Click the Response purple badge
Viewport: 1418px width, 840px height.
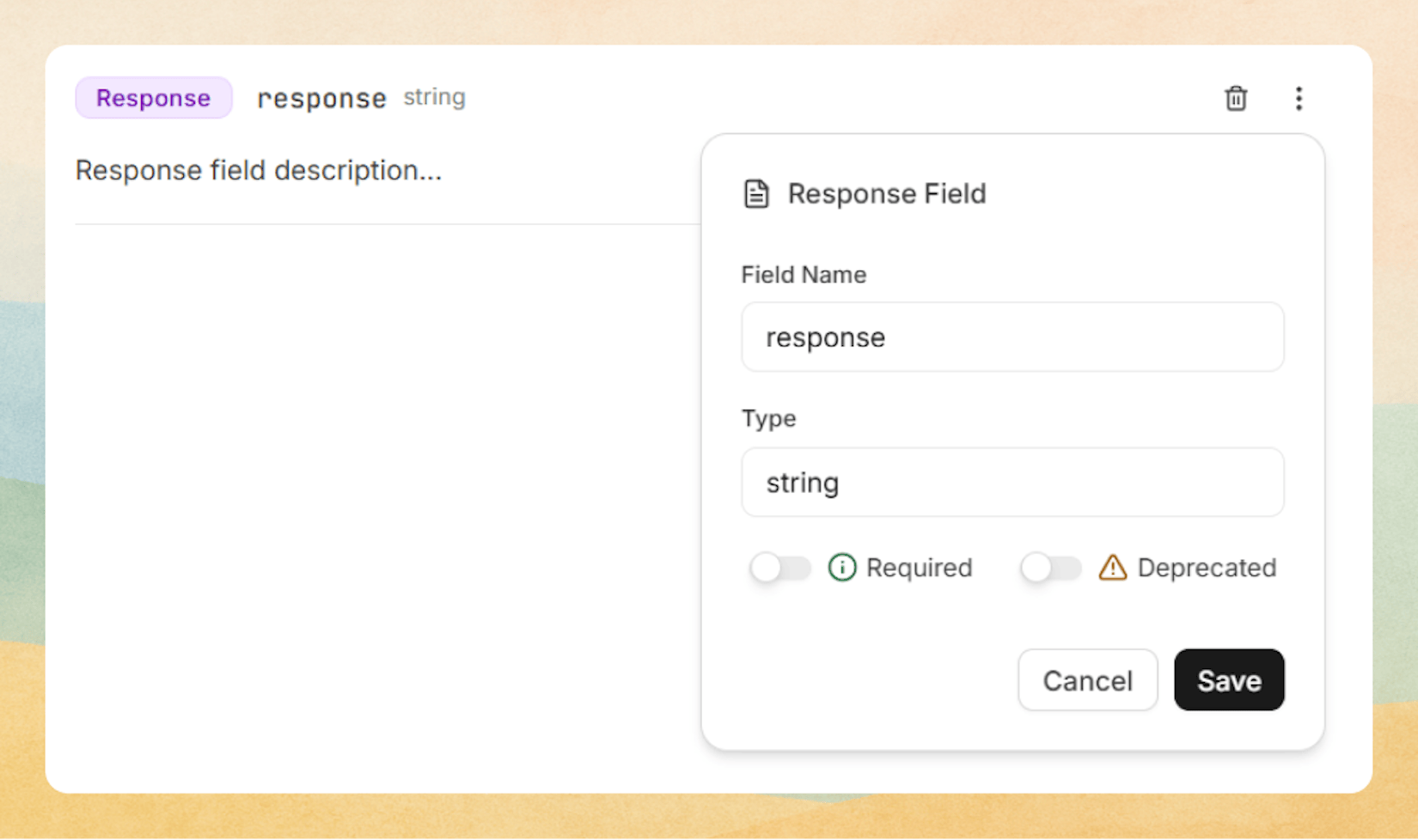point(153,97)
